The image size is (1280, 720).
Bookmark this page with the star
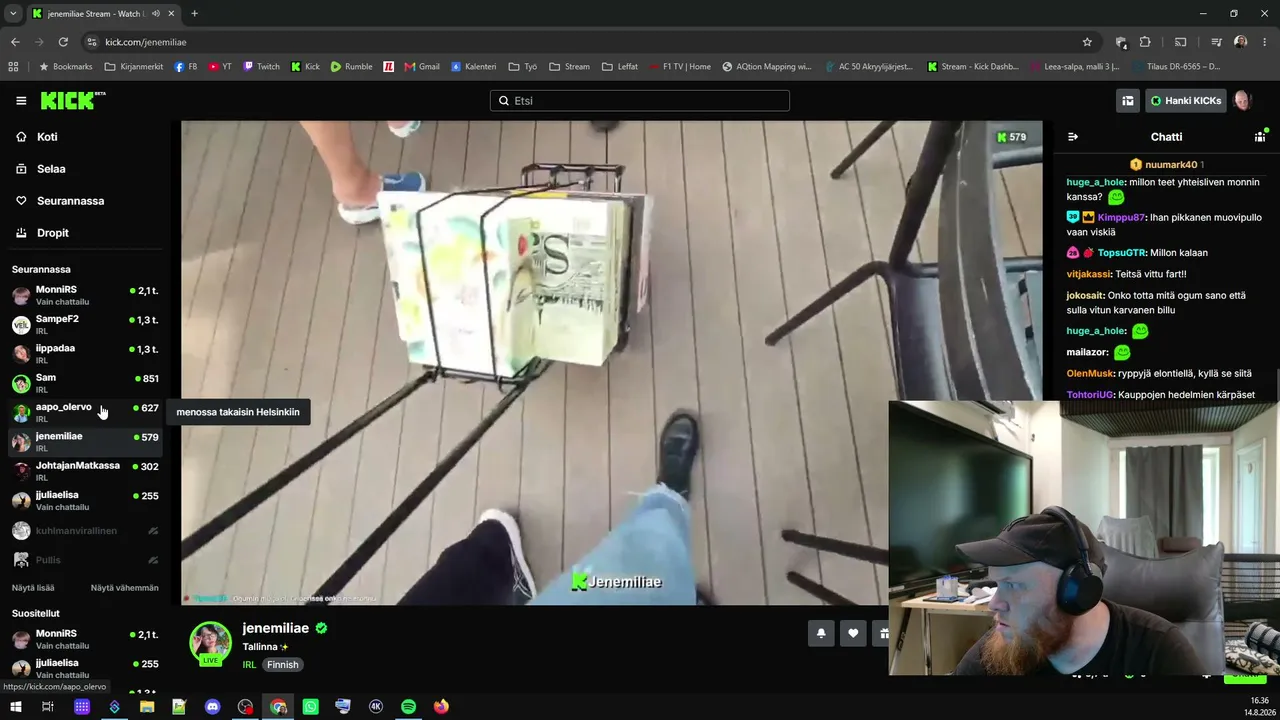point(1087,42)
